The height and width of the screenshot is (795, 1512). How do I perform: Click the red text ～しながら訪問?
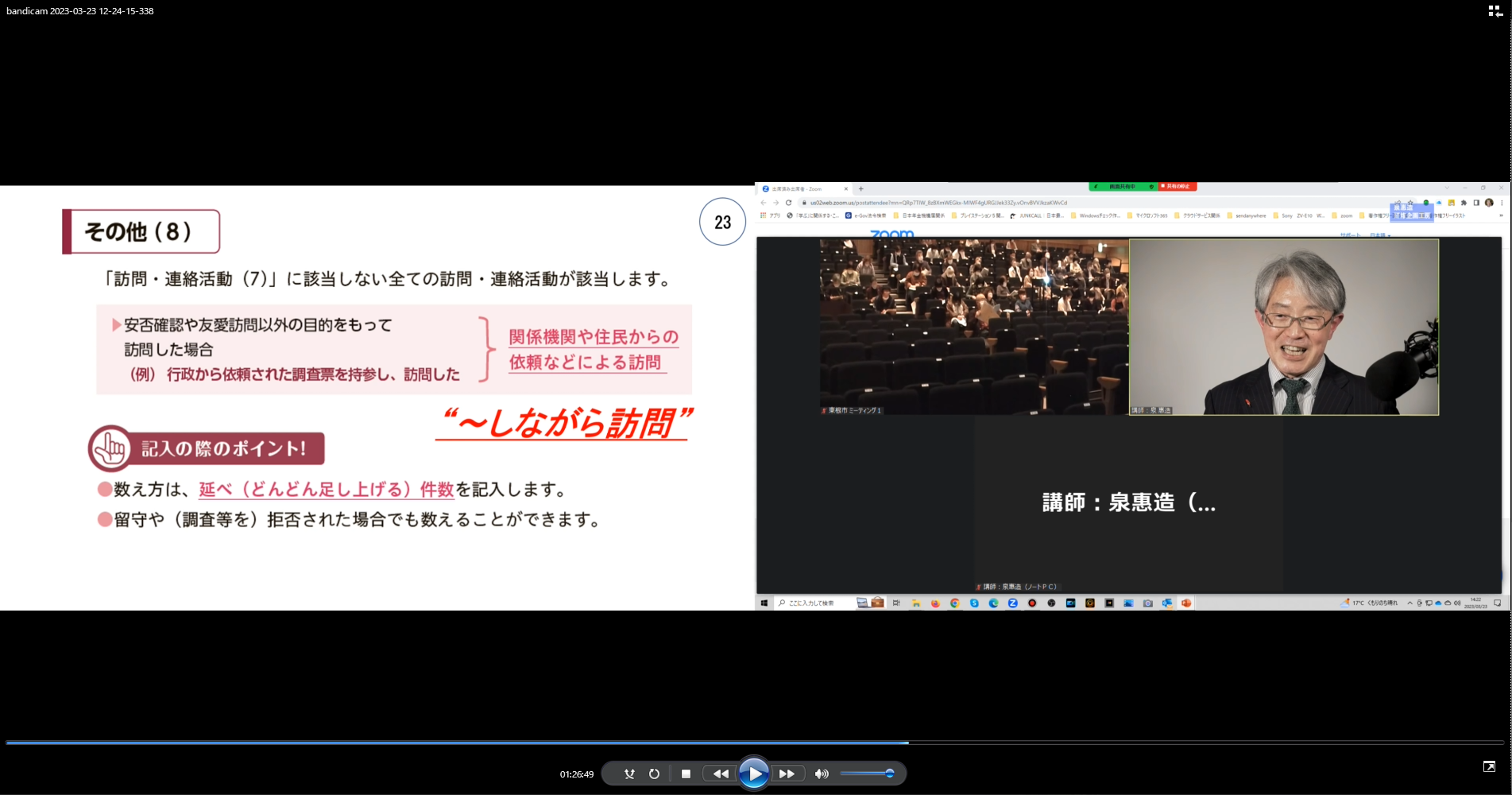point(567,422)
